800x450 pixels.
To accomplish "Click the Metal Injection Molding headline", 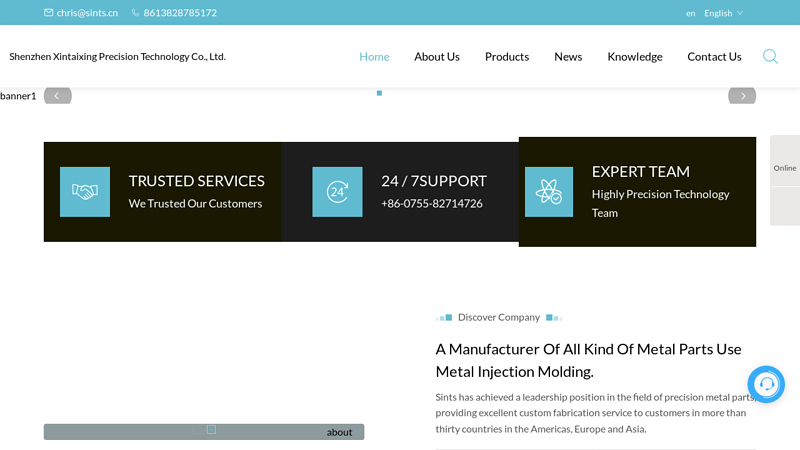I will (588, 360).
